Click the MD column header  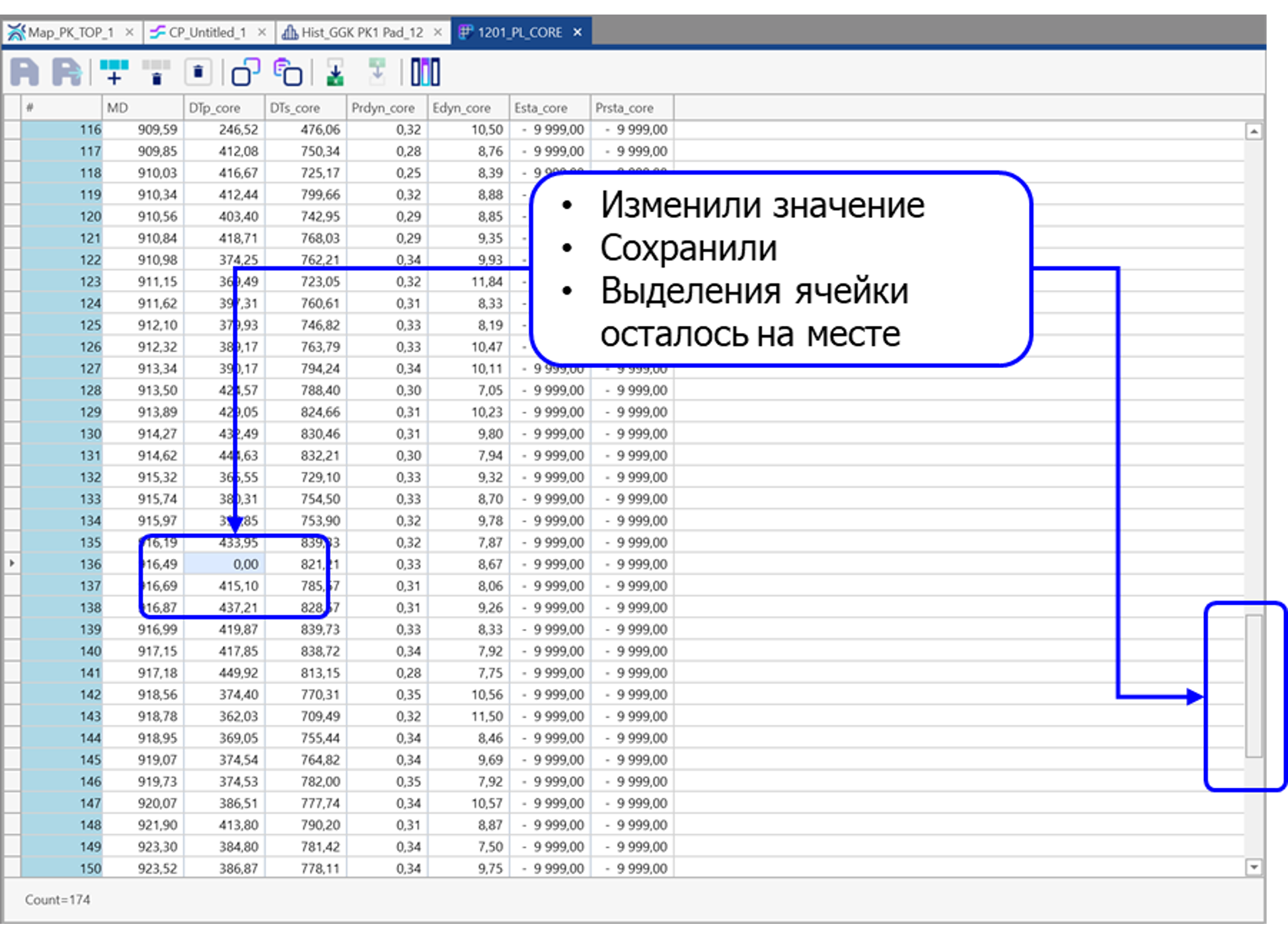(143, 108)
